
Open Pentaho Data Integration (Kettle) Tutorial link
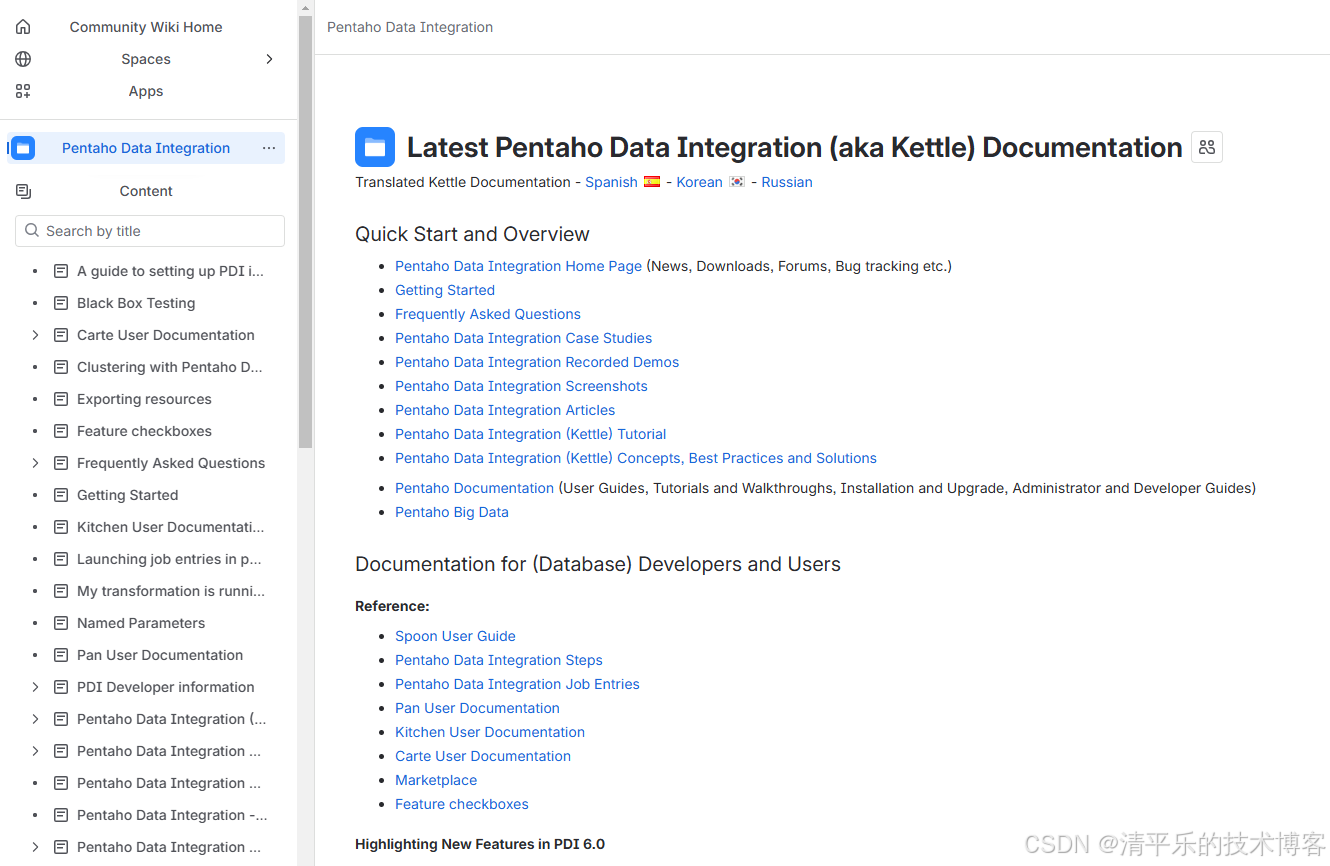(x=531, y=434)
